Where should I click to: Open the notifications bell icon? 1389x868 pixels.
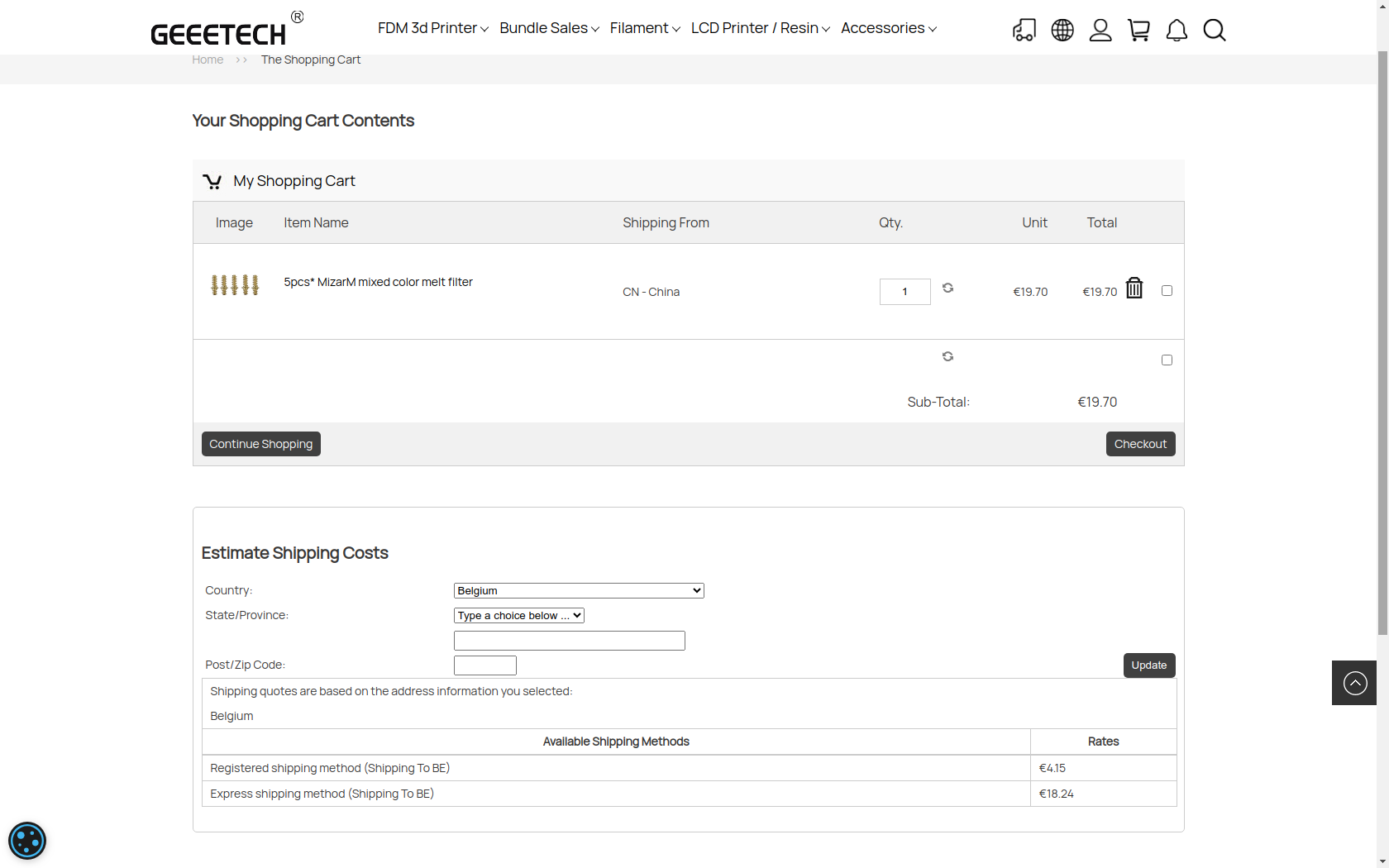coord(1177,31)
